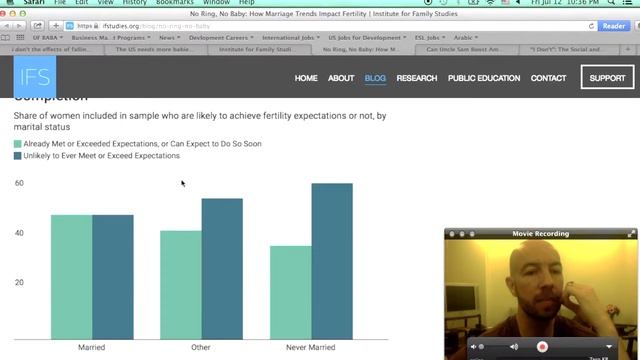The image size is (640, 360).
Task: Open Notification Center list icon
Action: [627, 2]
